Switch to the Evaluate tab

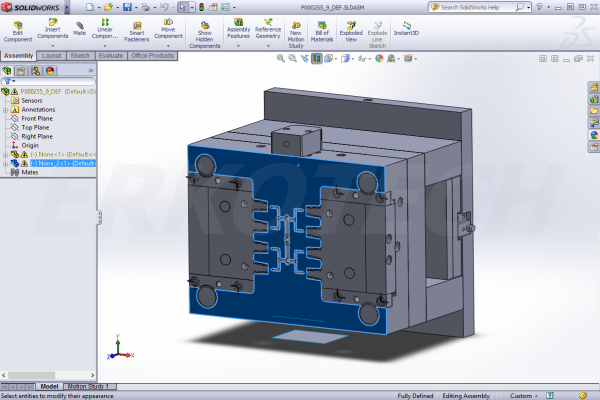[111, 56]
